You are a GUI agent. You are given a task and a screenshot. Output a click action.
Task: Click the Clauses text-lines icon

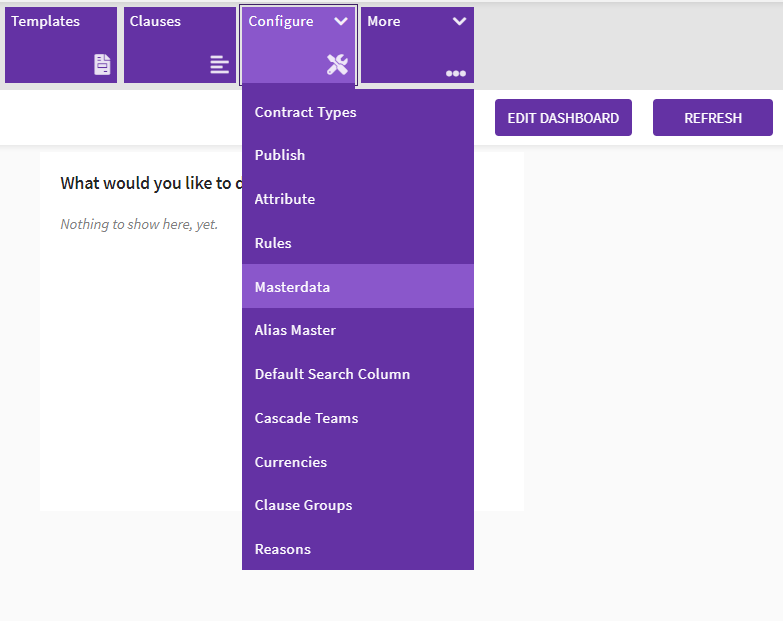(219, 65)
